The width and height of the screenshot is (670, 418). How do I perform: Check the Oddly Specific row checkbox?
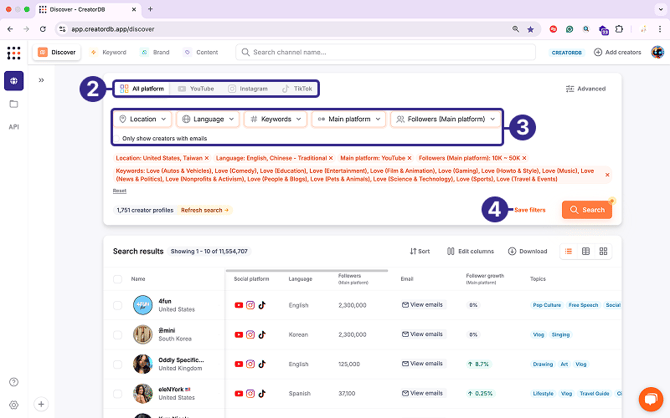[x=118, y=364]
